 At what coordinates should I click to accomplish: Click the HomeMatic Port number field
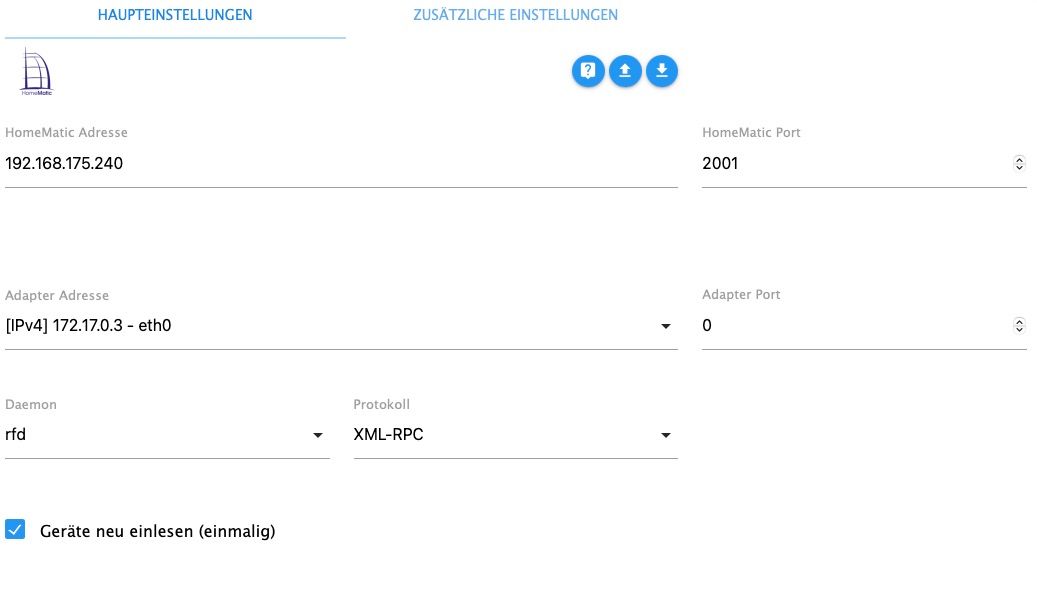[x=850, y=163]
